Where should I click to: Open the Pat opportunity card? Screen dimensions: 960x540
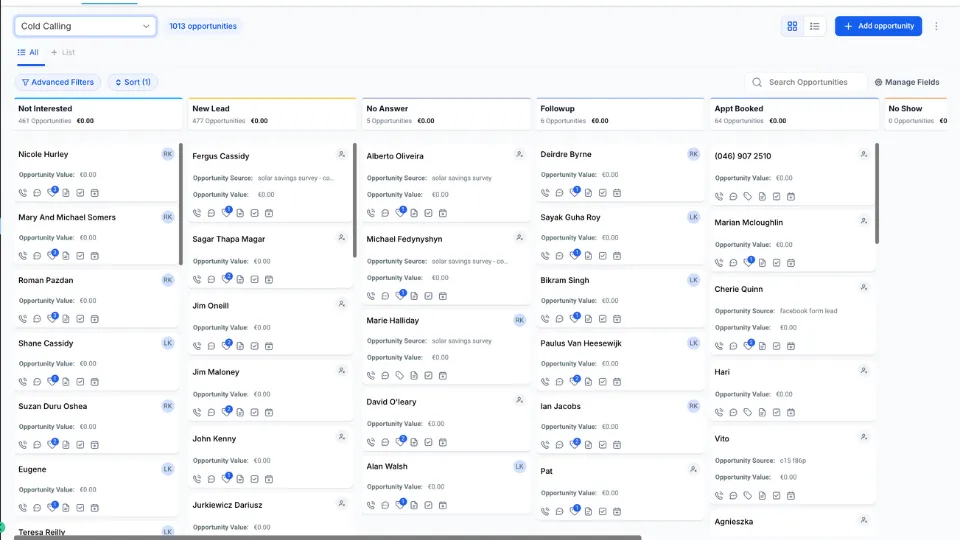tap(546, 471)
